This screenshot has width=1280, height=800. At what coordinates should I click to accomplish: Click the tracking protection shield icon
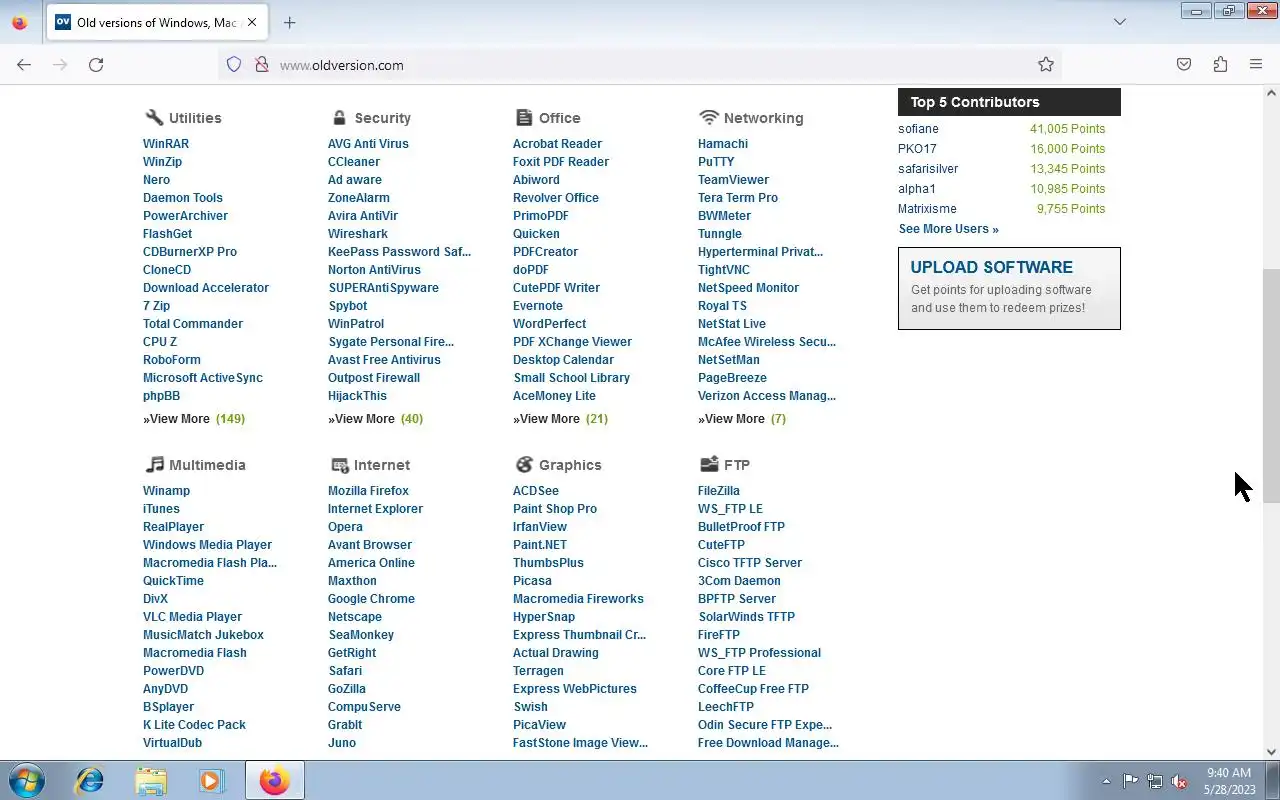point(234,65)
